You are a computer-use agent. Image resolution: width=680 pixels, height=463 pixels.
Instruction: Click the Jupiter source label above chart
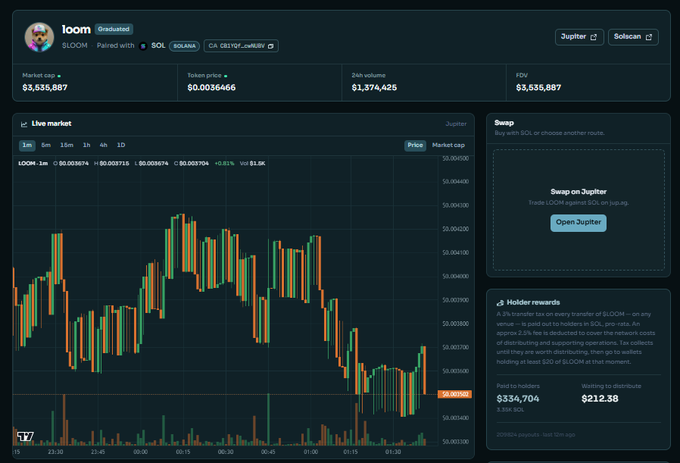(456, 124)
